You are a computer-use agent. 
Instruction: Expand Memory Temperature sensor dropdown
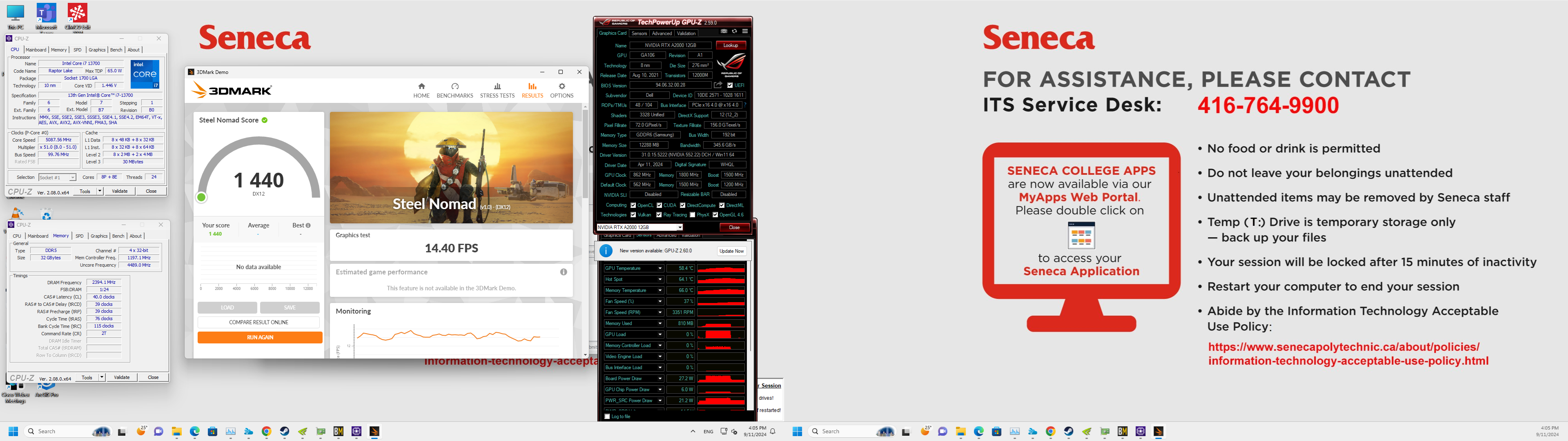pos(660,291)
